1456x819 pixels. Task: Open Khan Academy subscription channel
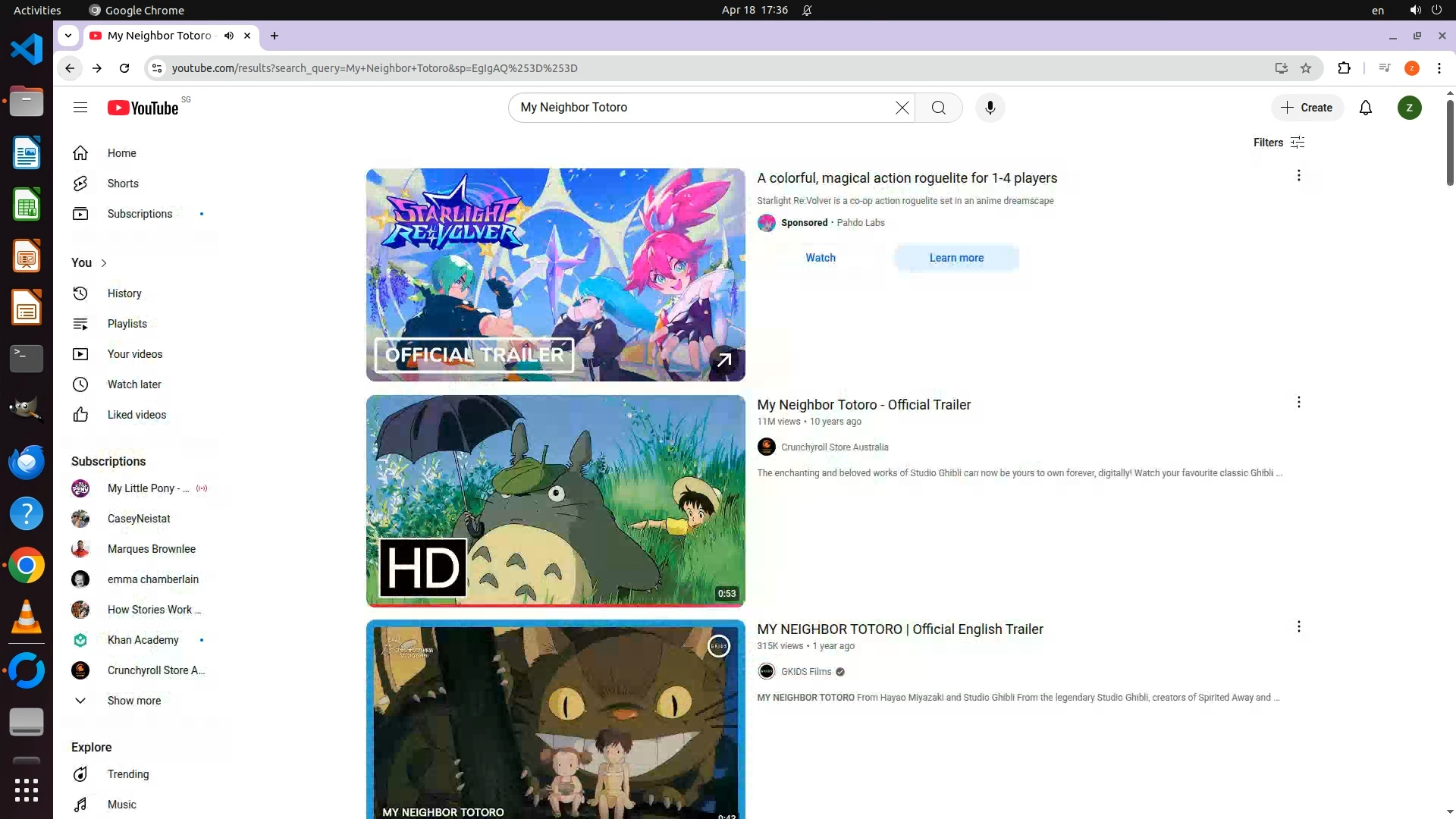pos(143,640)
